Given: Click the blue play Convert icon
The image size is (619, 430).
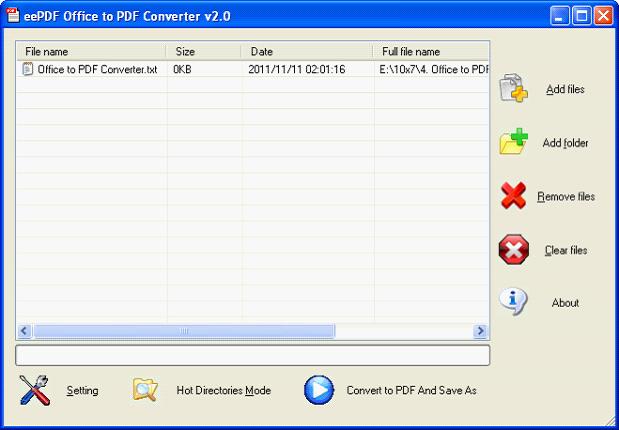Looking at the screenshot, I should [319, 390].
